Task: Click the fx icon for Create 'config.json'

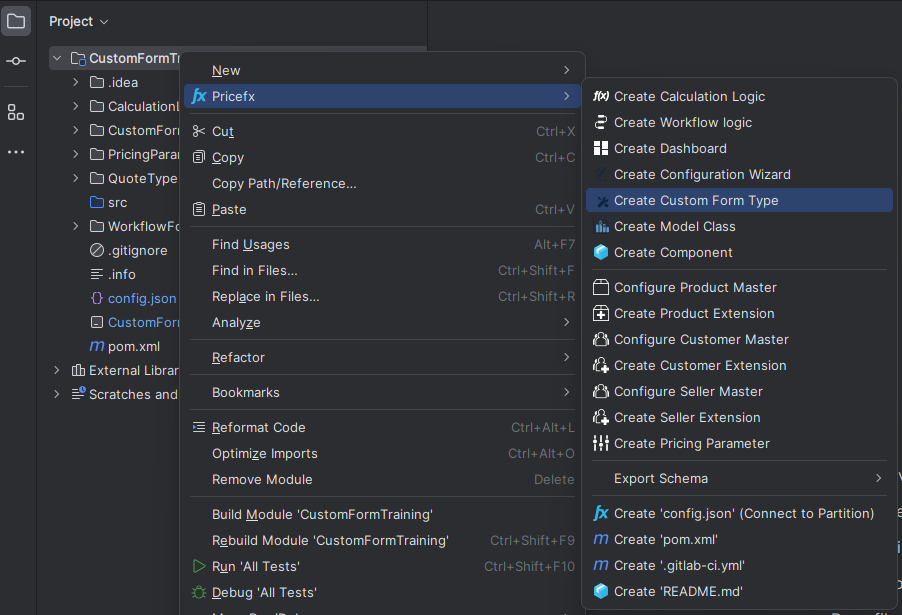Action: point(601,513)
